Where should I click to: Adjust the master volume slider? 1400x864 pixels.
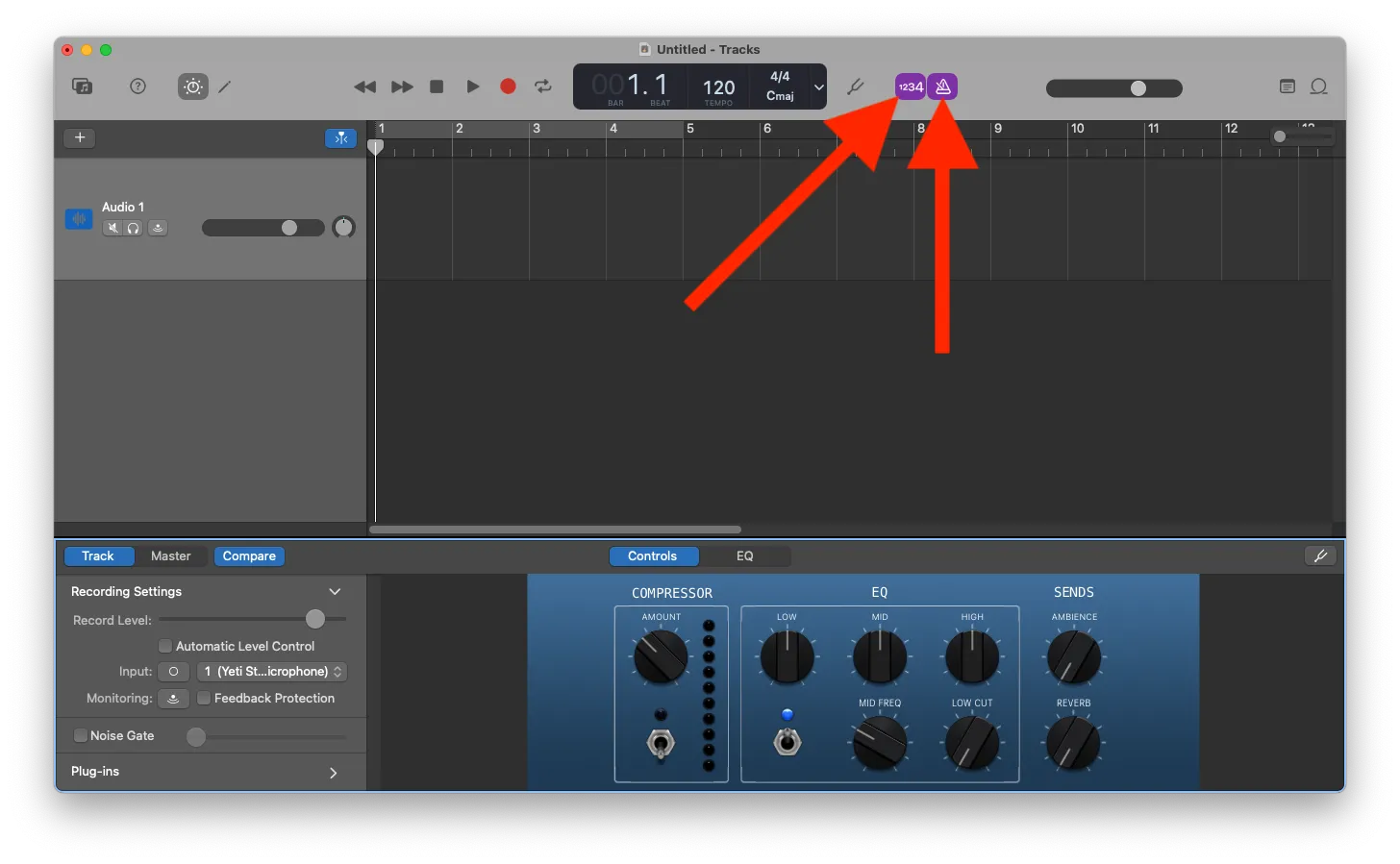pos(1139,87)
